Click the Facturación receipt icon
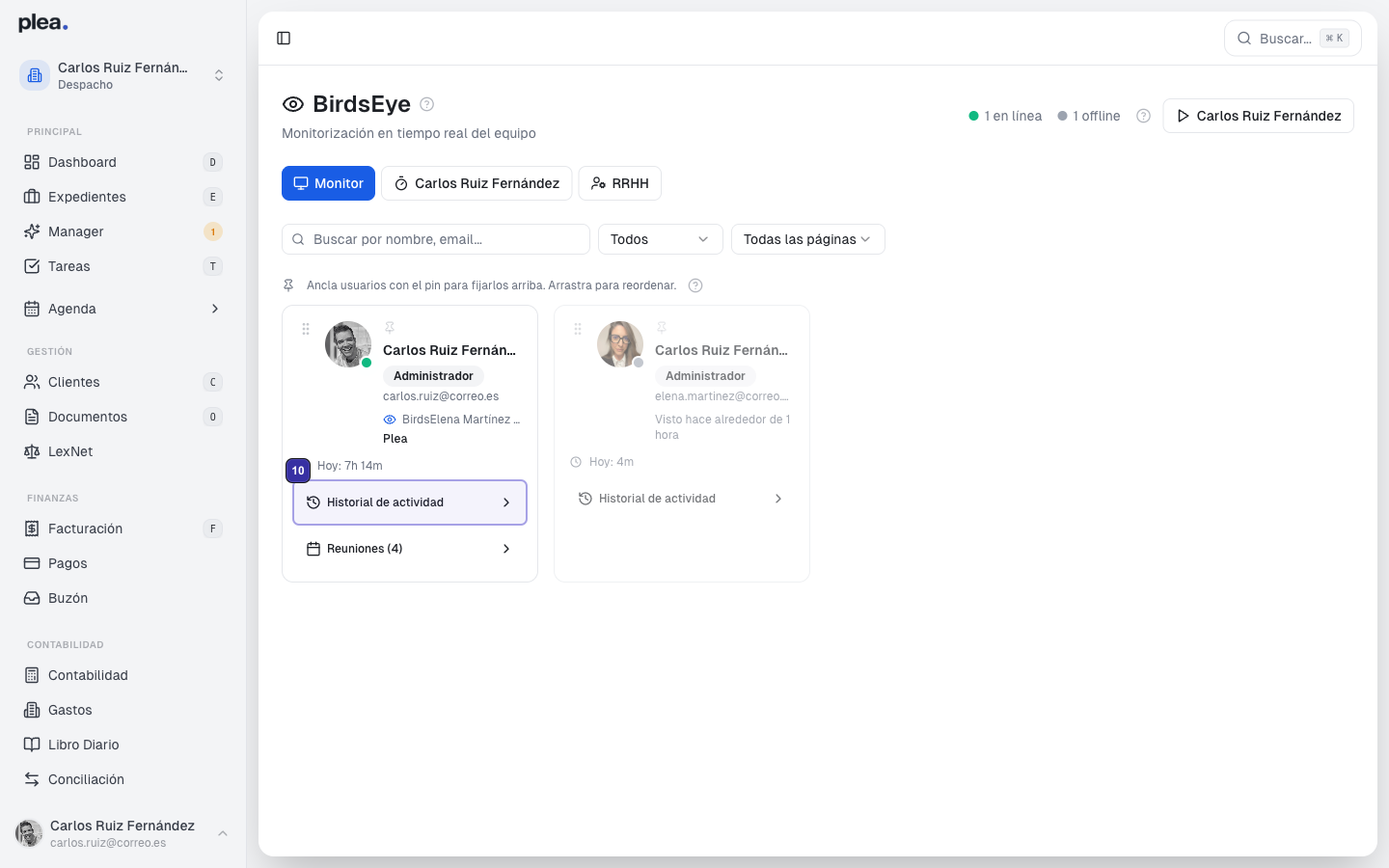1389x868 pixels. coord(32,529)
